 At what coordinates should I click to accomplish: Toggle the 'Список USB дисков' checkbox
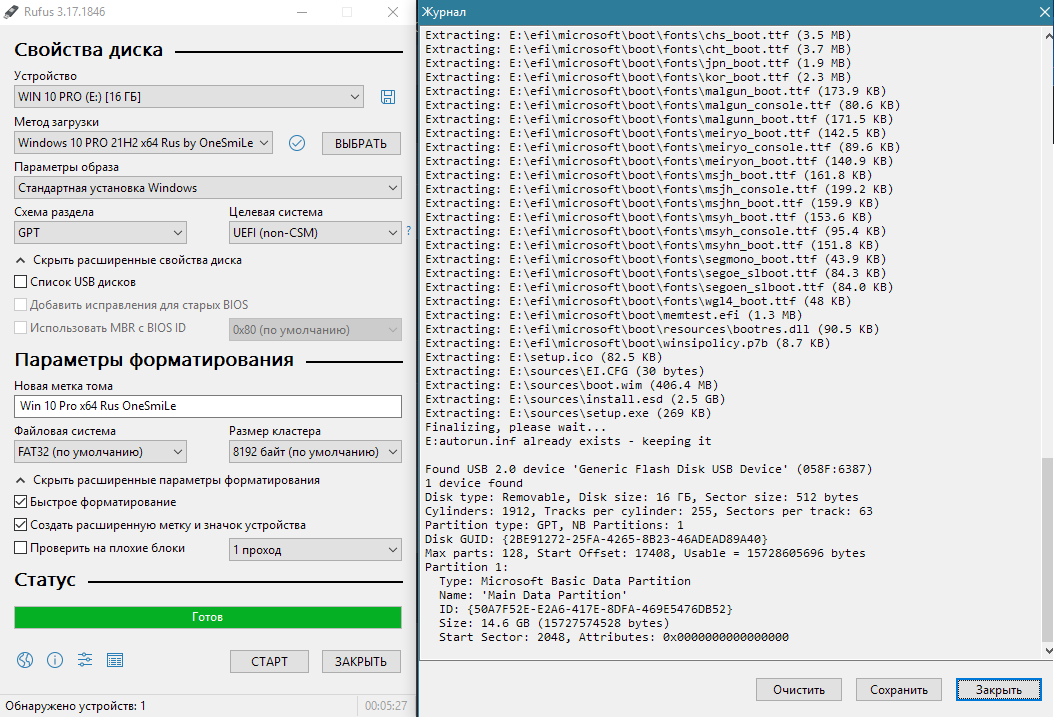point(21,282)
